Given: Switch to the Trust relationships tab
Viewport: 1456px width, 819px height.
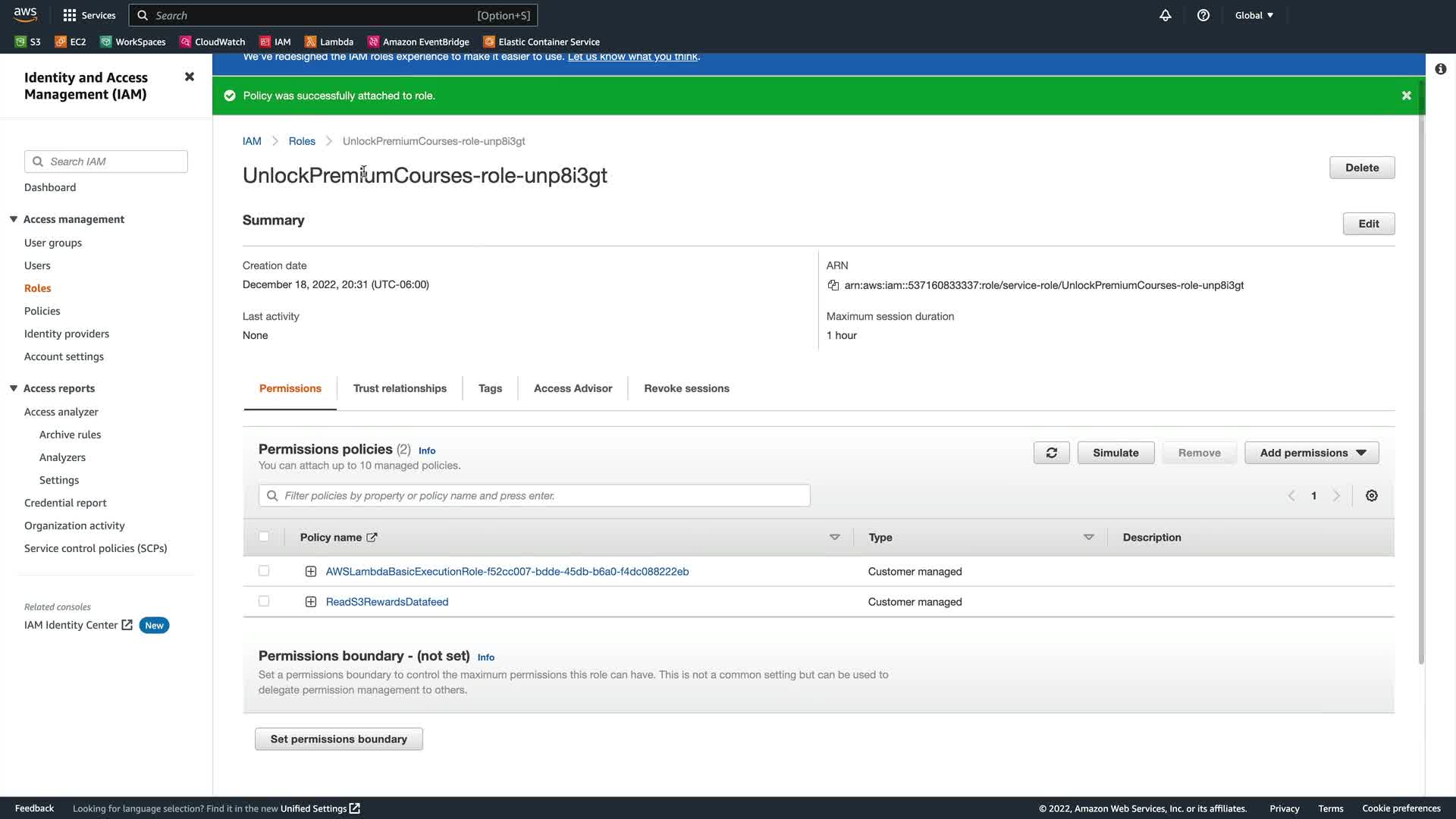Looking at the screenshot, I should [x=400, y=388].
